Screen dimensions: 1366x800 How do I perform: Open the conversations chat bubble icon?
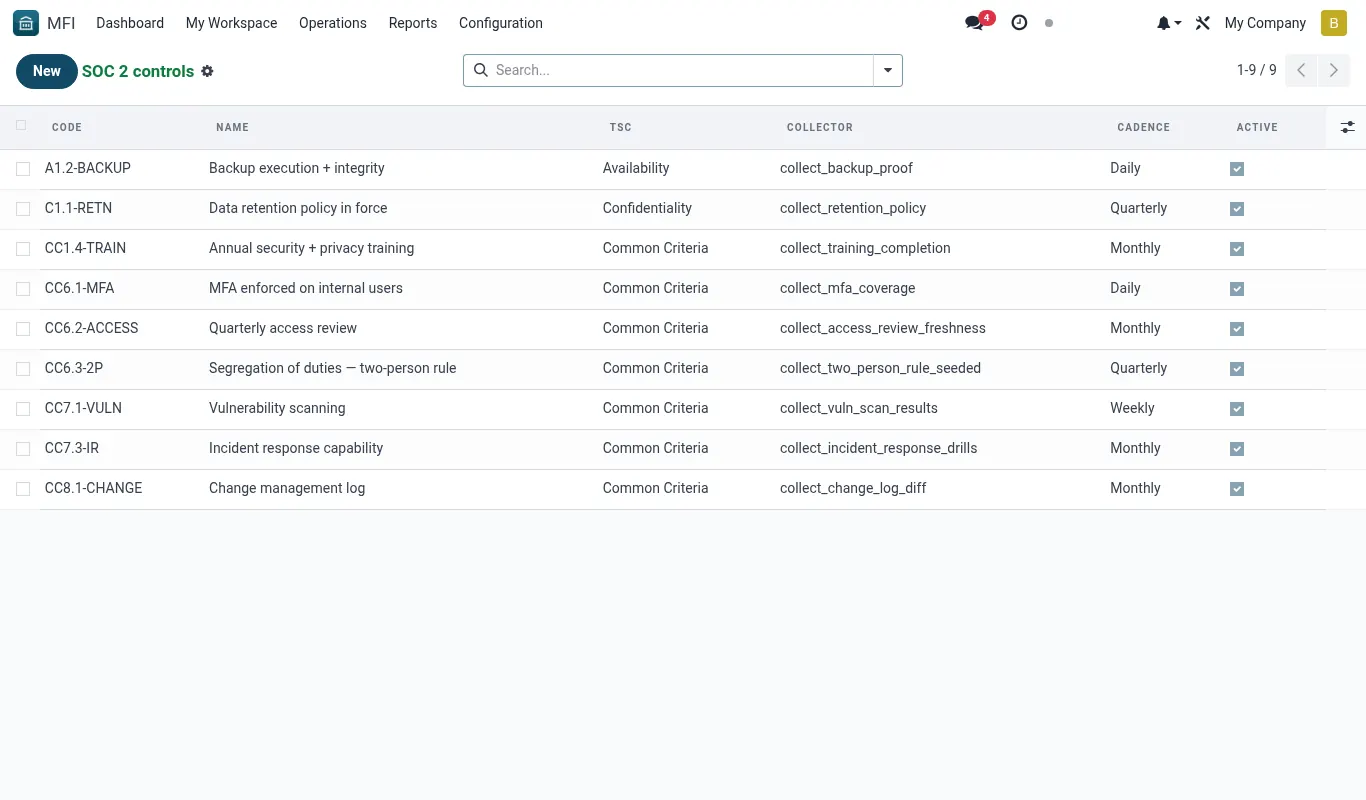[974, 23]
